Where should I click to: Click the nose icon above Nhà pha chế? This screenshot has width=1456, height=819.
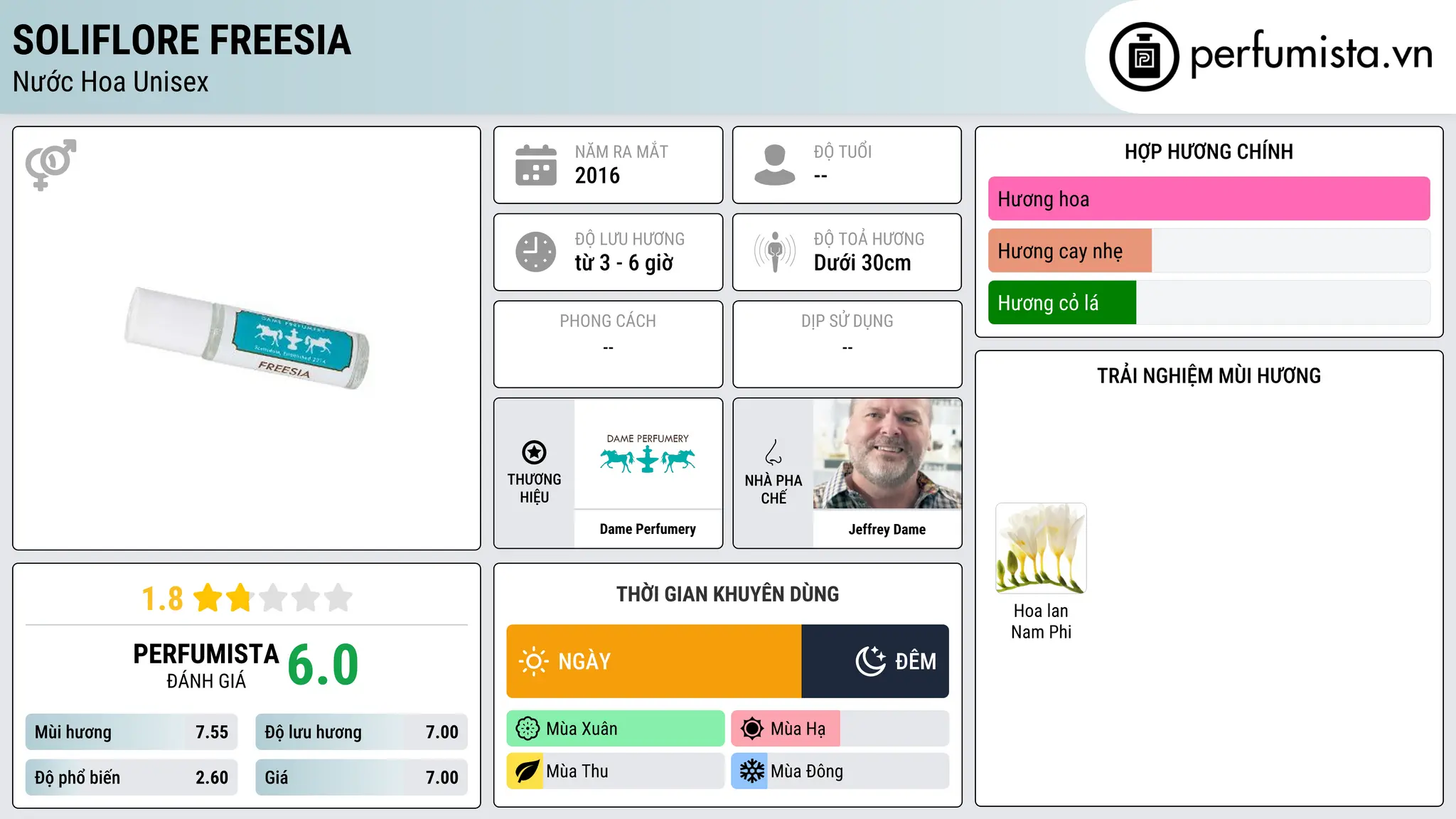(773, 452)
